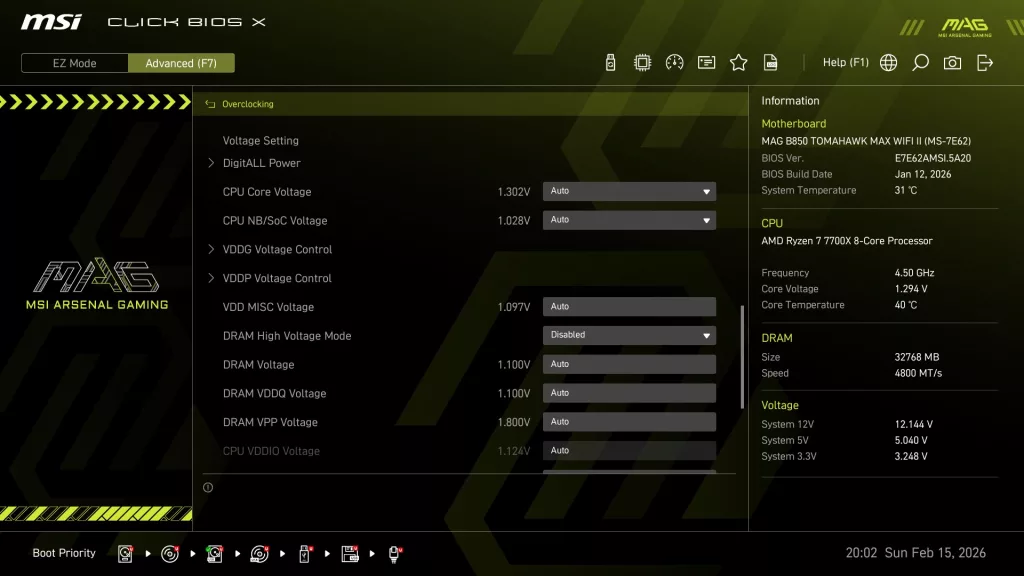Open Favorites using the star icon
Image resolution: width=1024 pixels, height=576 pixels.
(738, 62)
